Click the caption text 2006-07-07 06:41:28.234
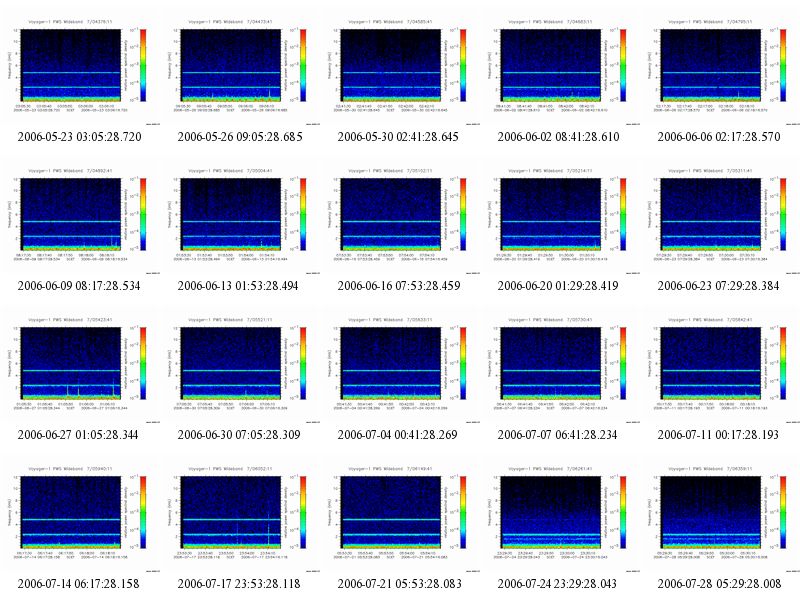800x596 pixels. pyautogui.click(x=557, y=435)
